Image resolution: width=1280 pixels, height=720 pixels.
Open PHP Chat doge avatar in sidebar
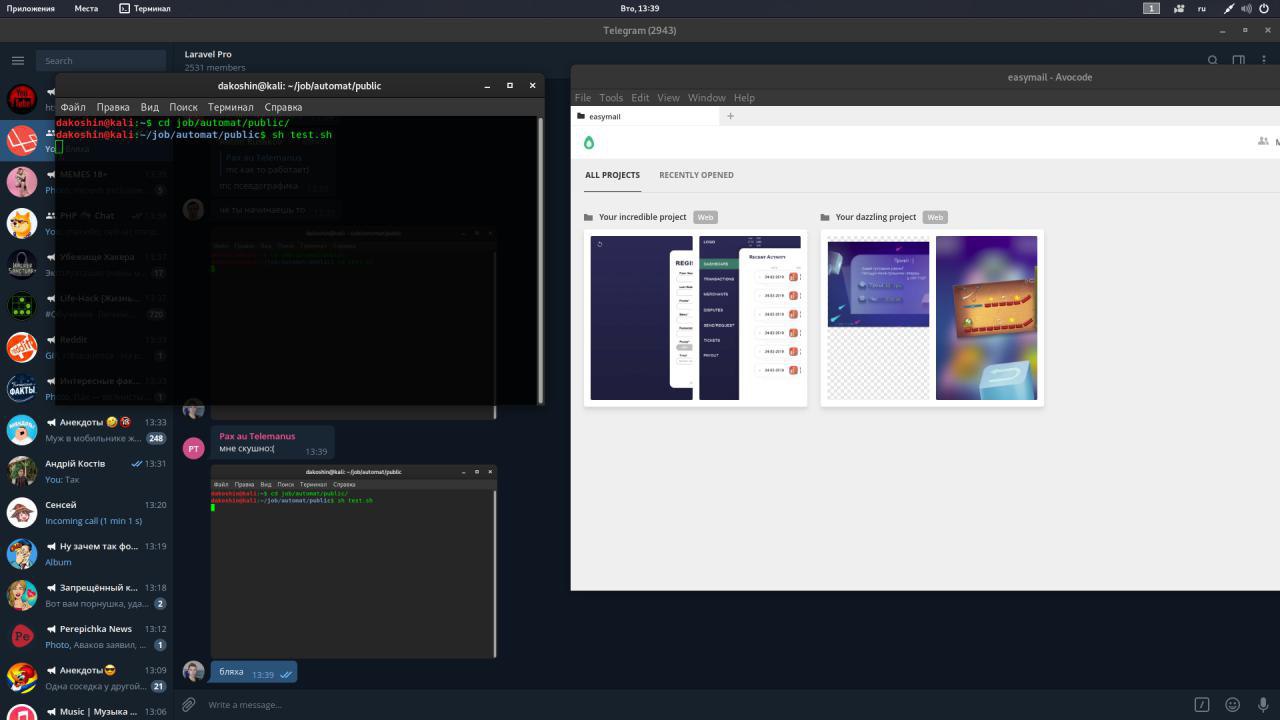click(x=22, y=223)
